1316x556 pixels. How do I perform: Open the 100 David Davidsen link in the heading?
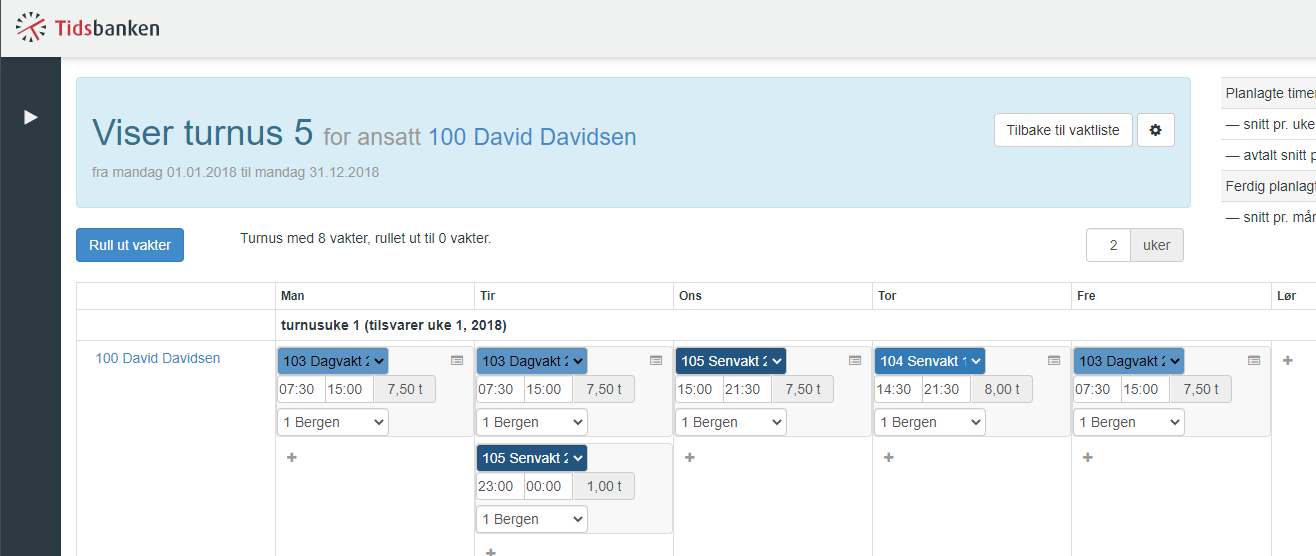coord(532,136)
